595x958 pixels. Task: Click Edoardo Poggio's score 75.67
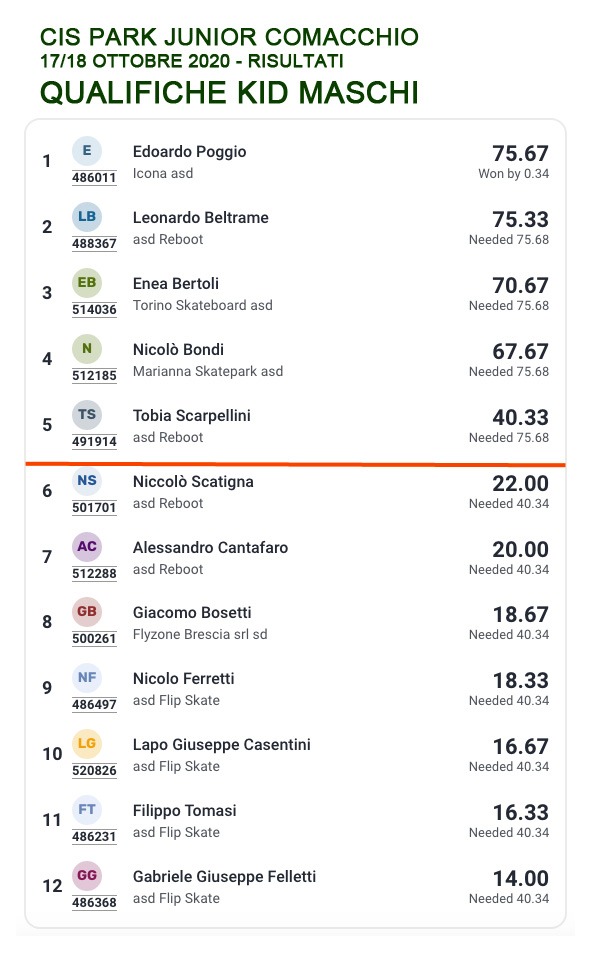tap(520, 153)
